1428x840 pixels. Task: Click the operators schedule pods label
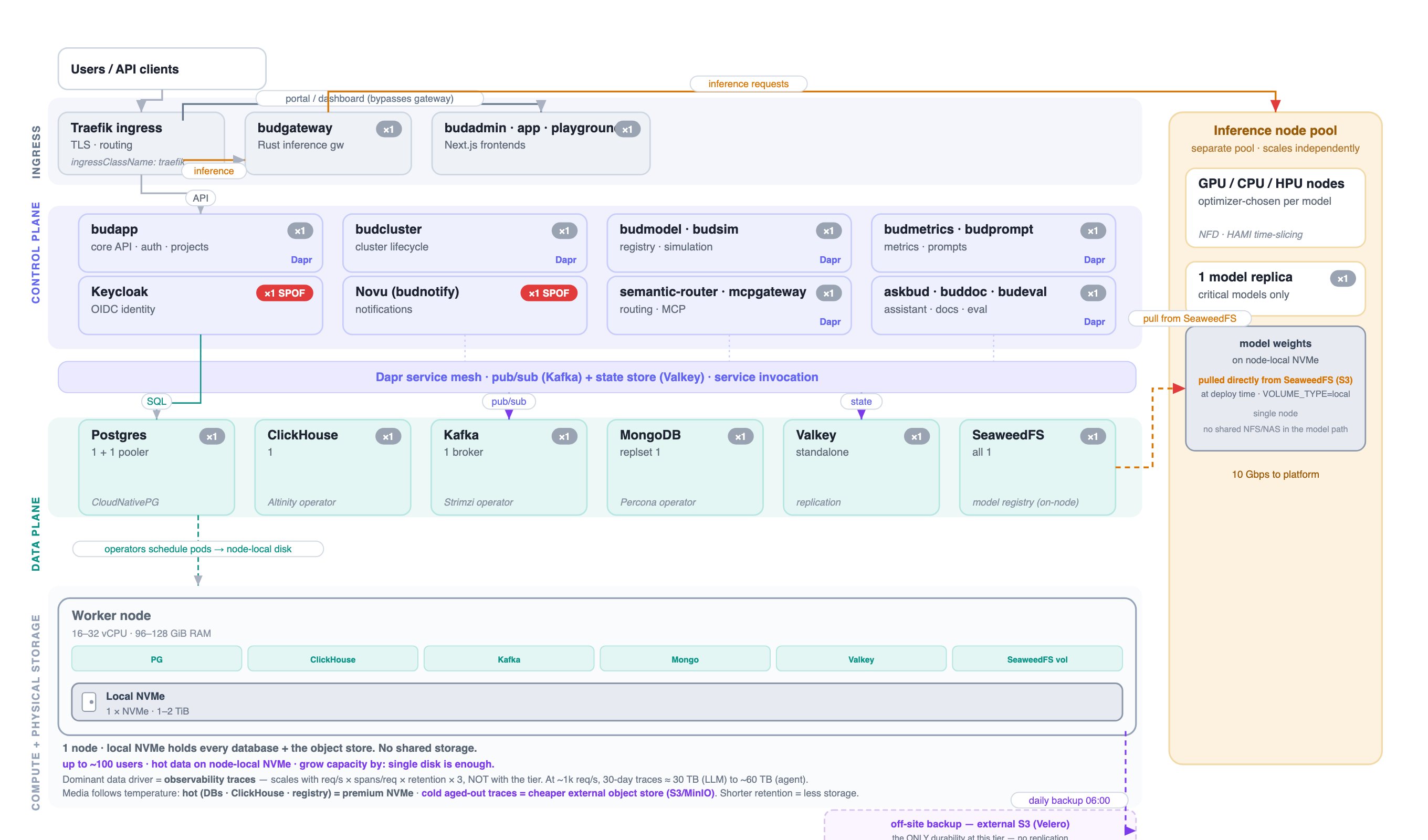tap(198, 549)
